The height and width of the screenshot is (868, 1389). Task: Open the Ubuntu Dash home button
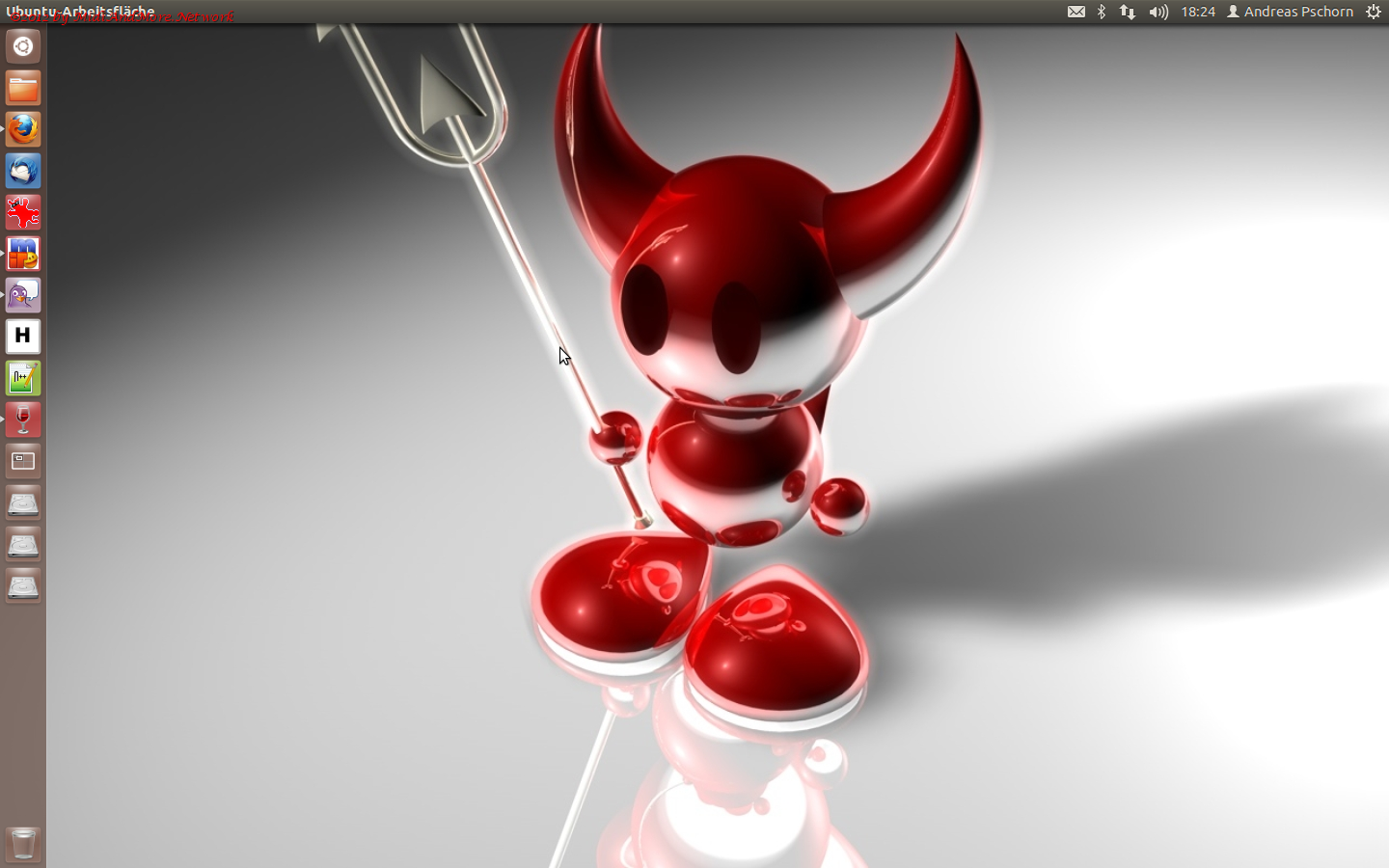23,46
